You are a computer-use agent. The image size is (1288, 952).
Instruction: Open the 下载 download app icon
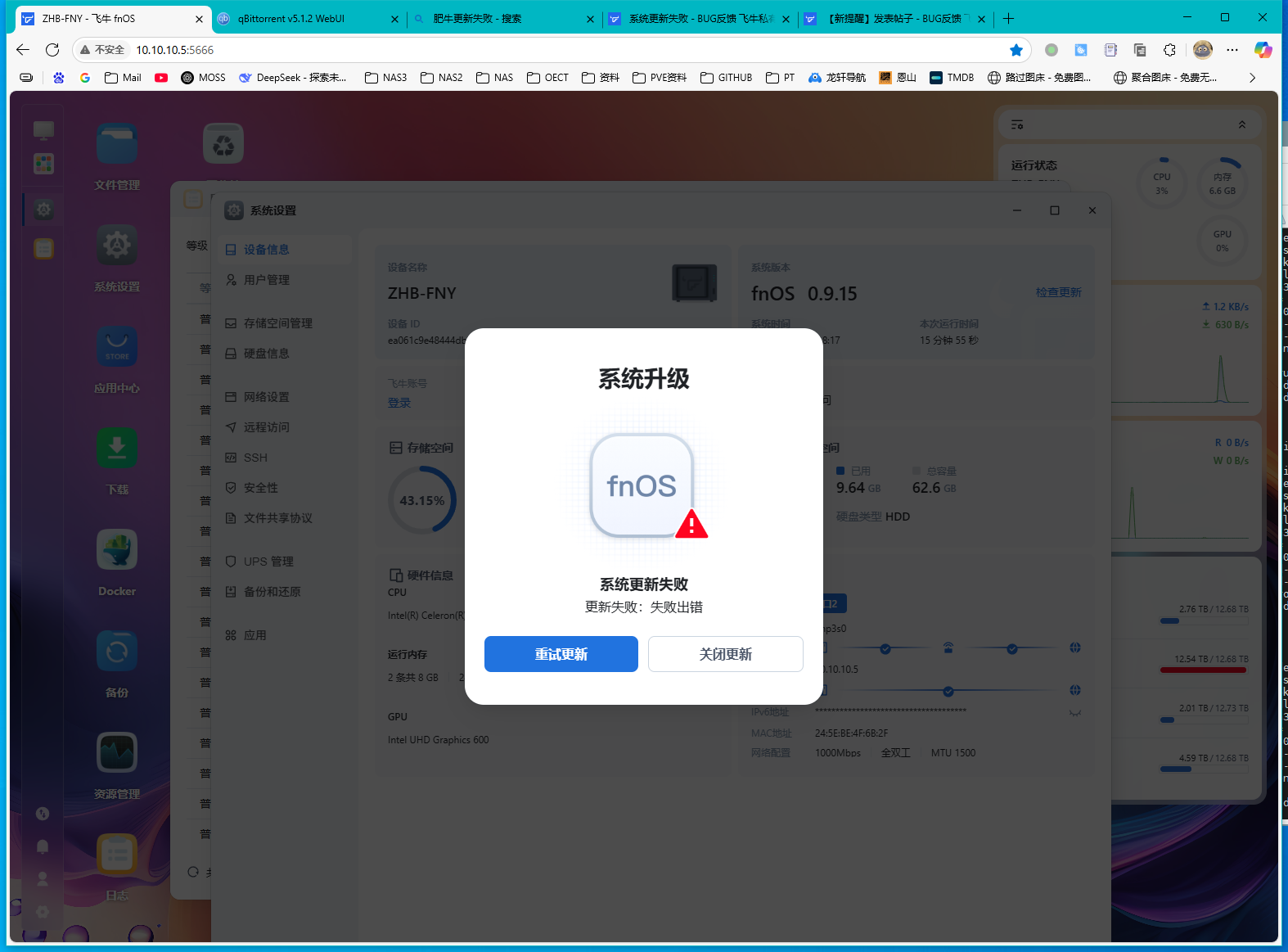[x=117, y=449]
